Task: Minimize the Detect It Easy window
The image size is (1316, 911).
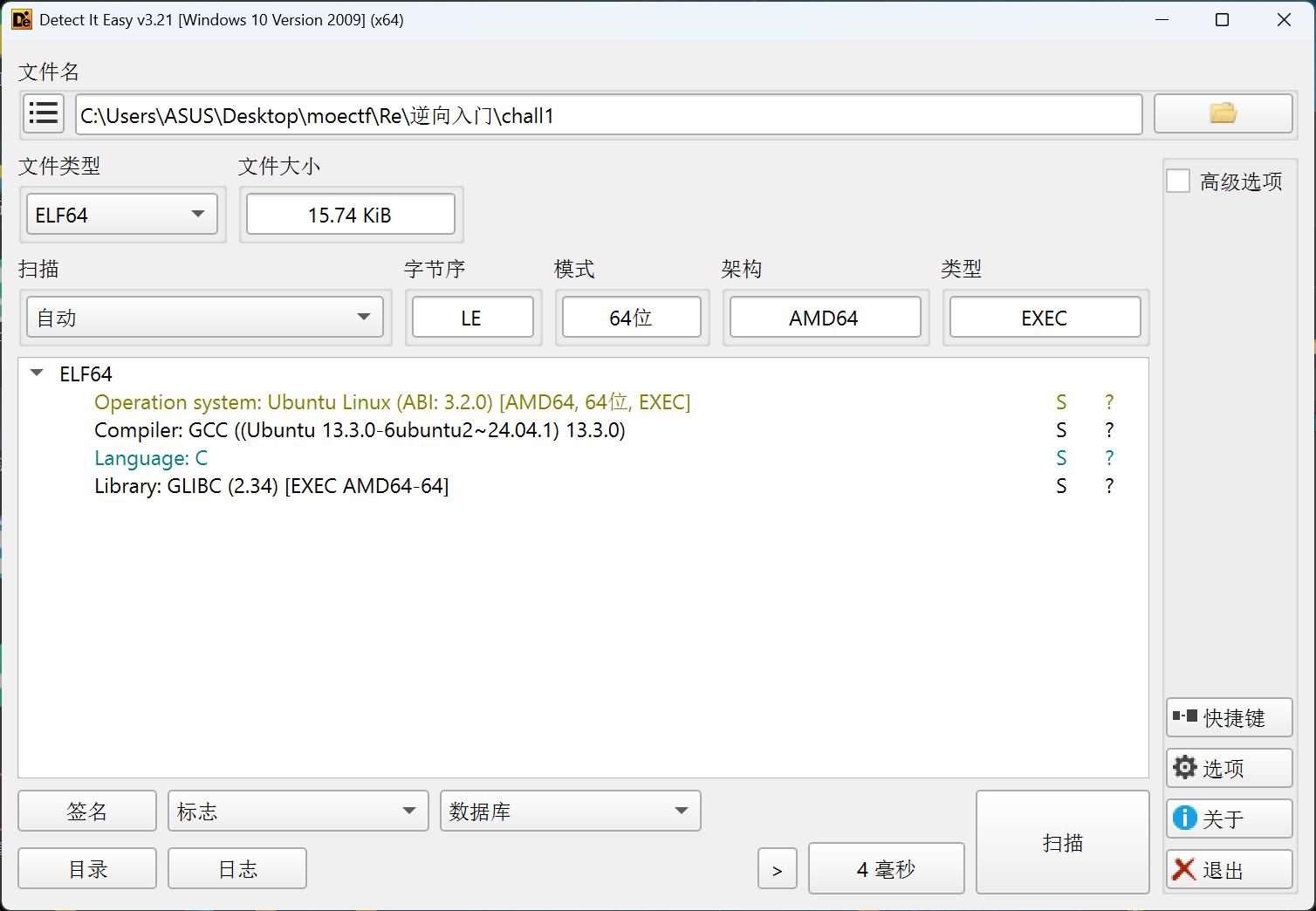Action: coord(1162,19)
